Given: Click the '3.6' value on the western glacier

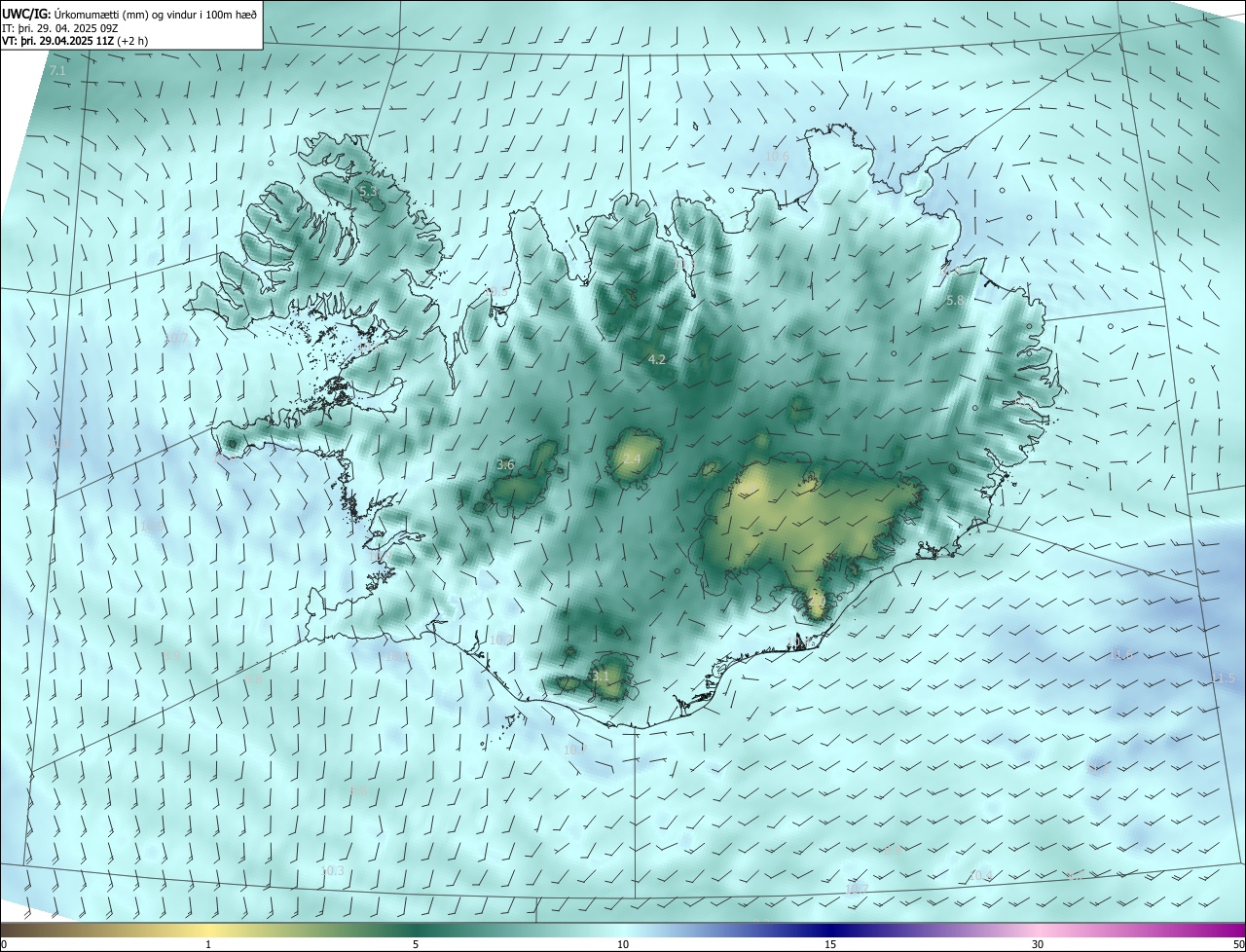Looking at the screenshot, I should click(505, 464).
